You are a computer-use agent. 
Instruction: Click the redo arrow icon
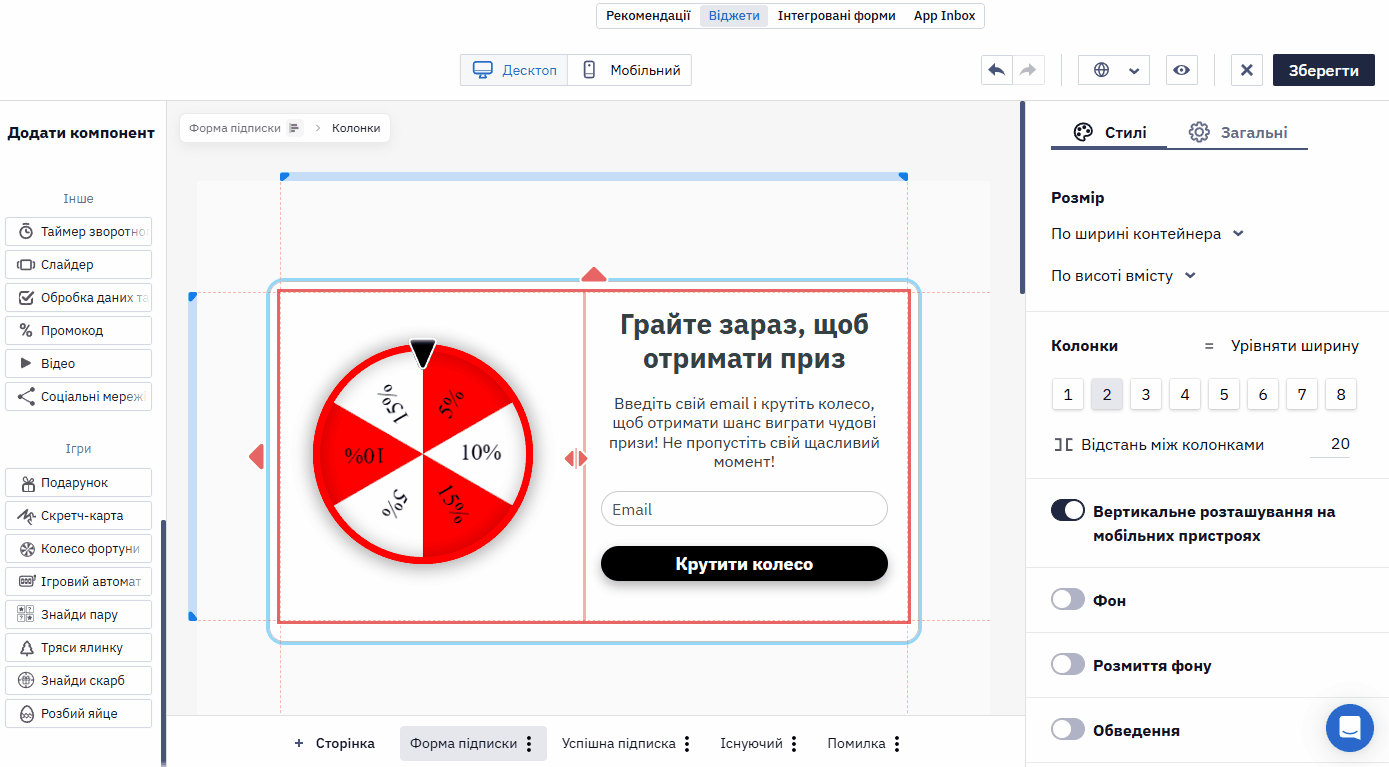1027,70
